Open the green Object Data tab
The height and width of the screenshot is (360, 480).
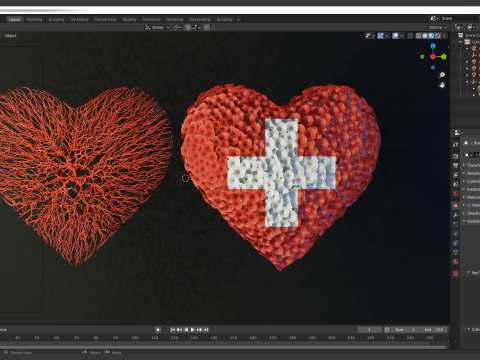coord(456,252)
